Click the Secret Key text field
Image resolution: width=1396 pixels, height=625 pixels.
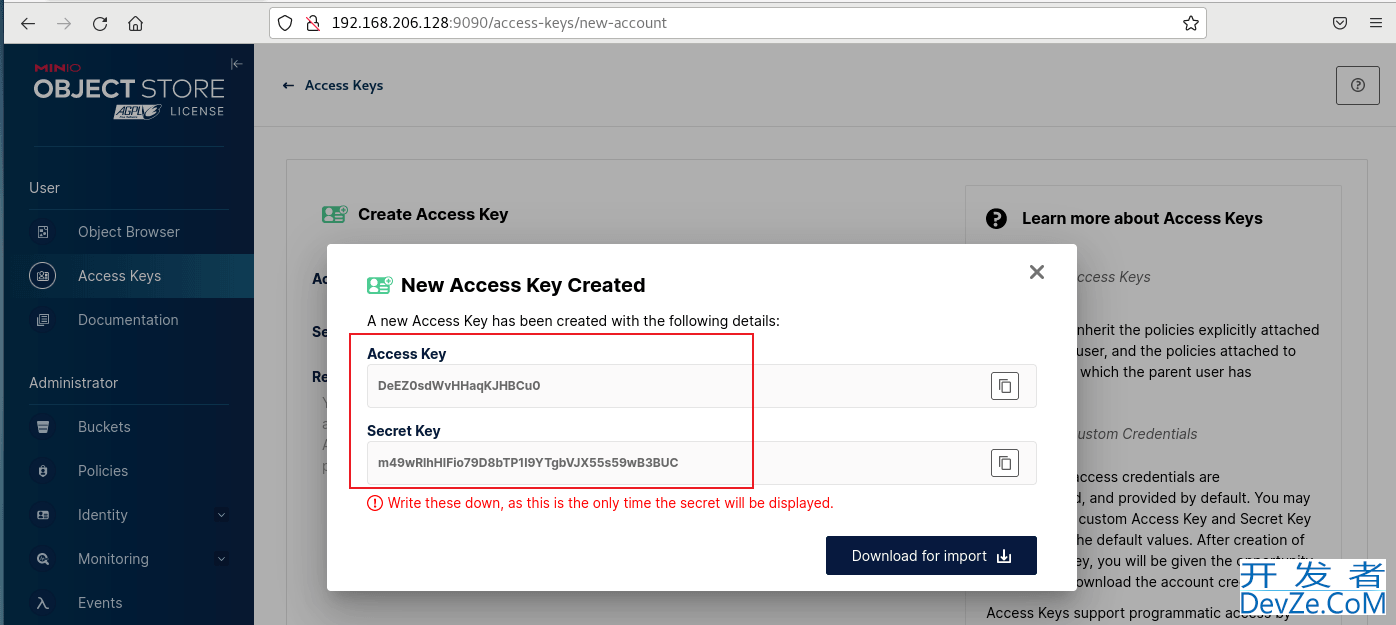pos(702,463)
